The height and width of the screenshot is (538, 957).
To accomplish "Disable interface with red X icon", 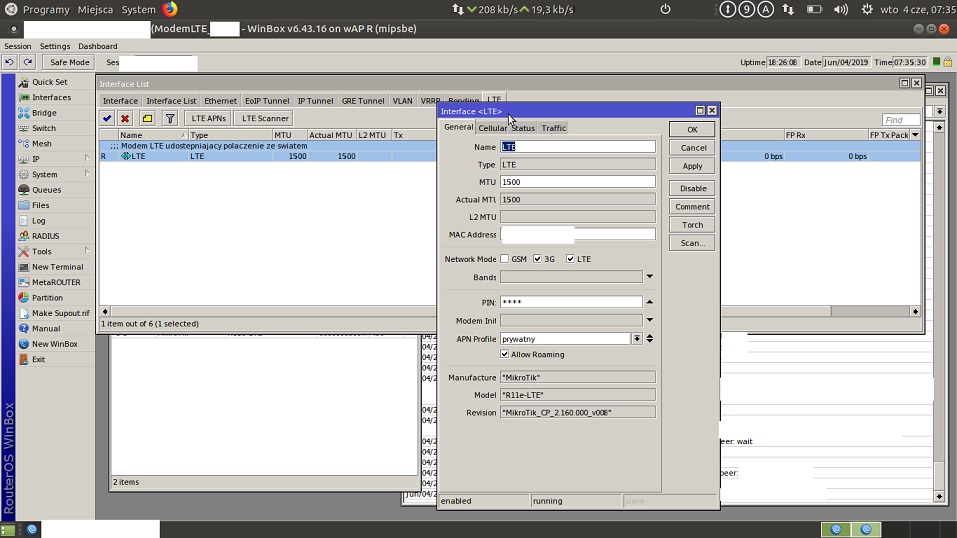I will coord(125,118).
